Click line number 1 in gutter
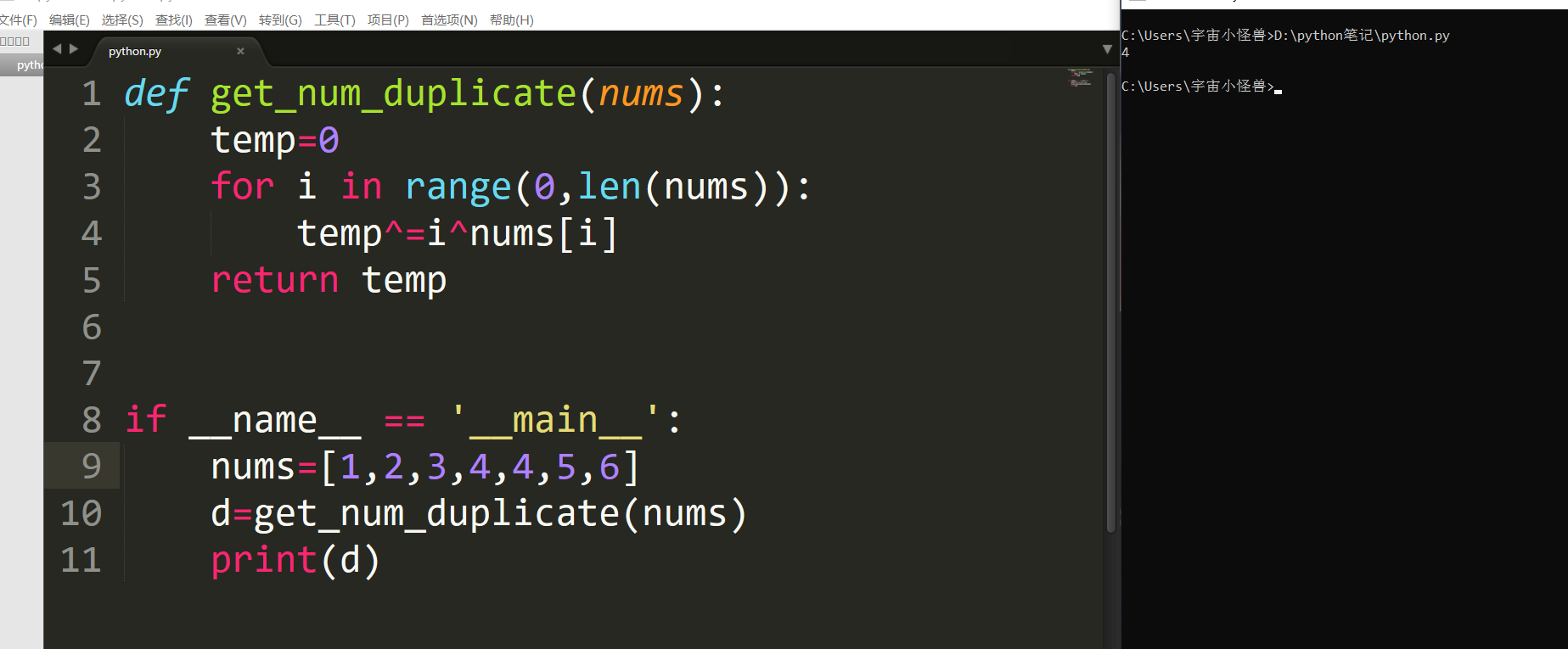 92,93
